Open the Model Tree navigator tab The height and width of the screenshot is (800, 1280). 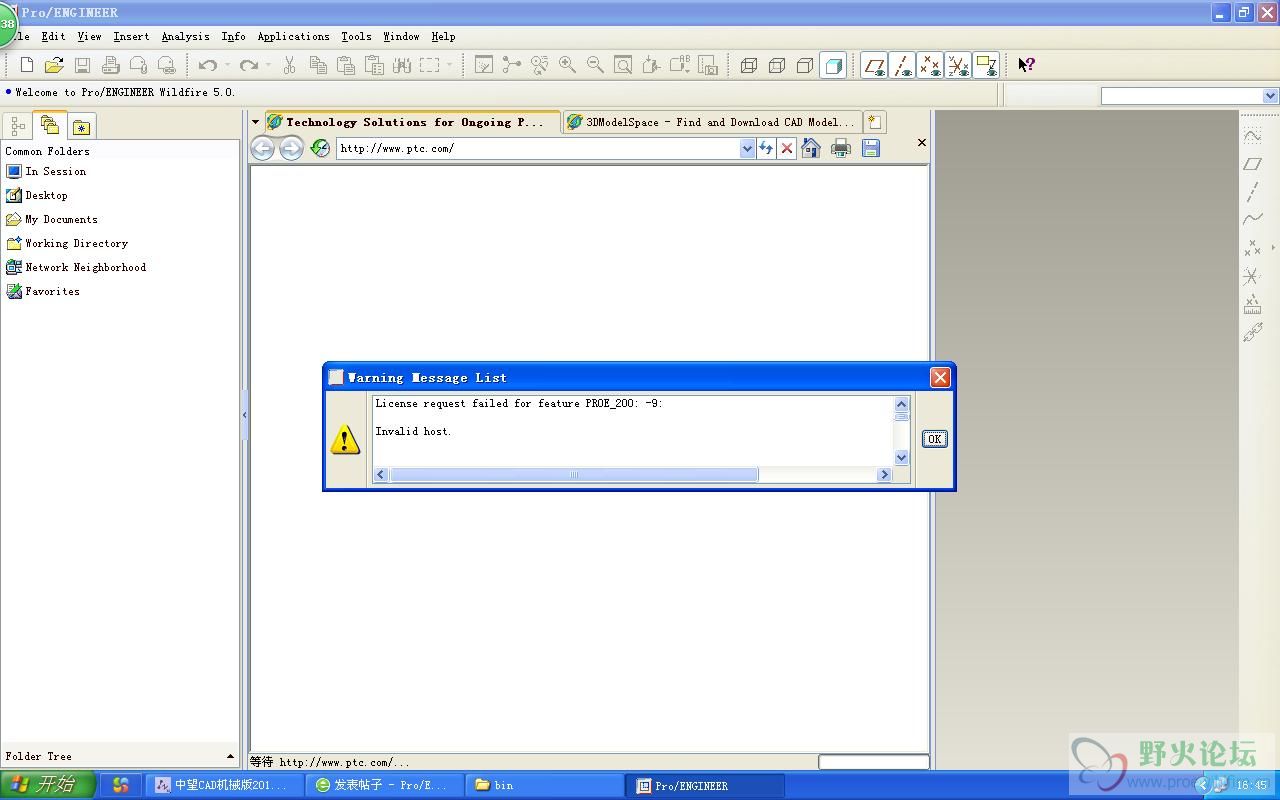[x=18, y=126]
